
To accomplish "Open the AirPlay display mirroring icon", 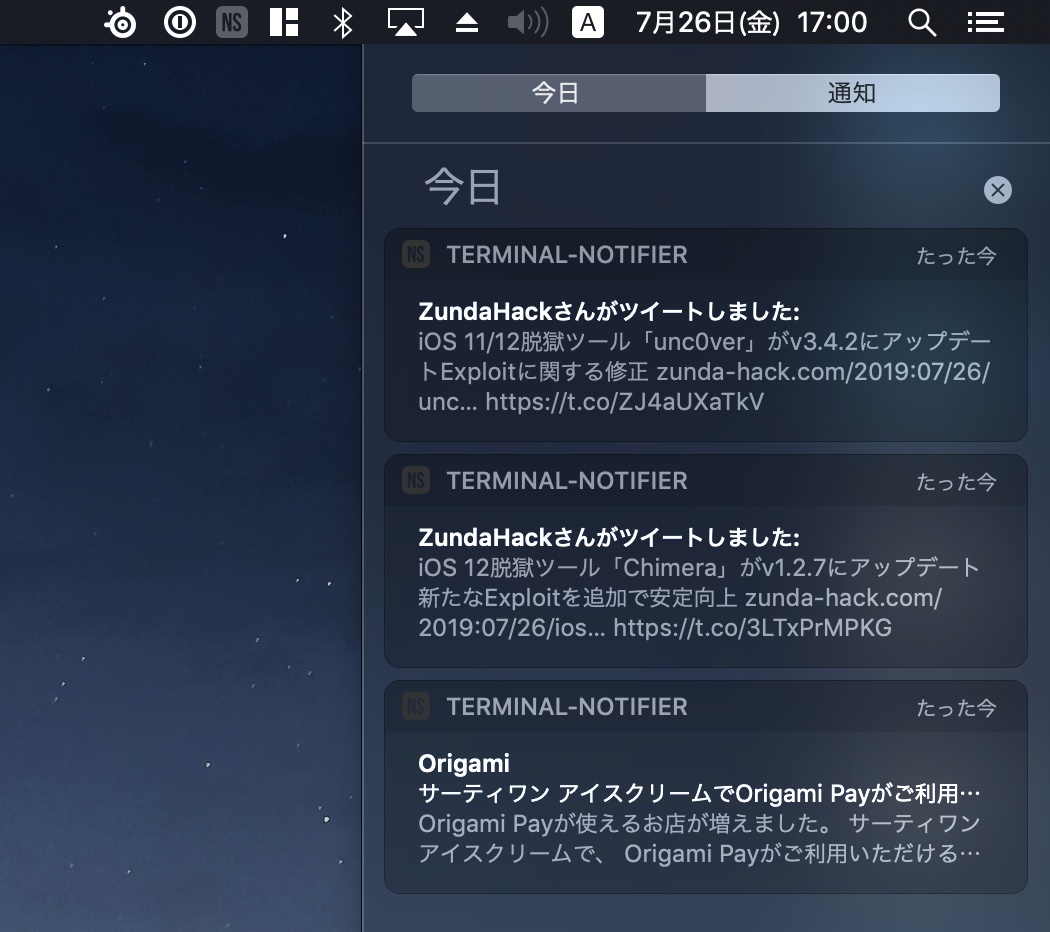I will pyautogui.click(x=406, y=21).
